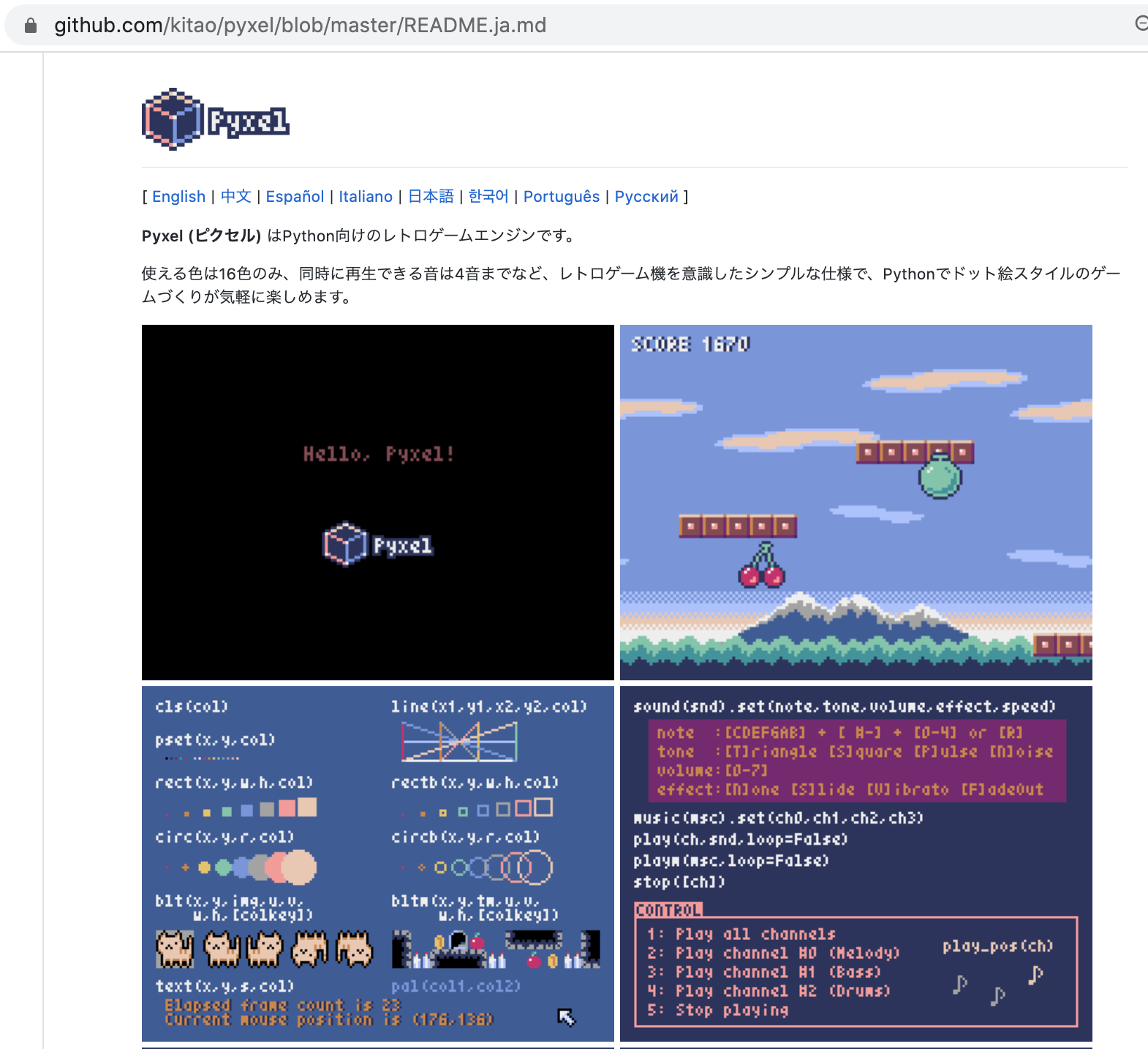
Task: Click the paragraph starting 使える色は16色のみ
Action: pos(631,285)
